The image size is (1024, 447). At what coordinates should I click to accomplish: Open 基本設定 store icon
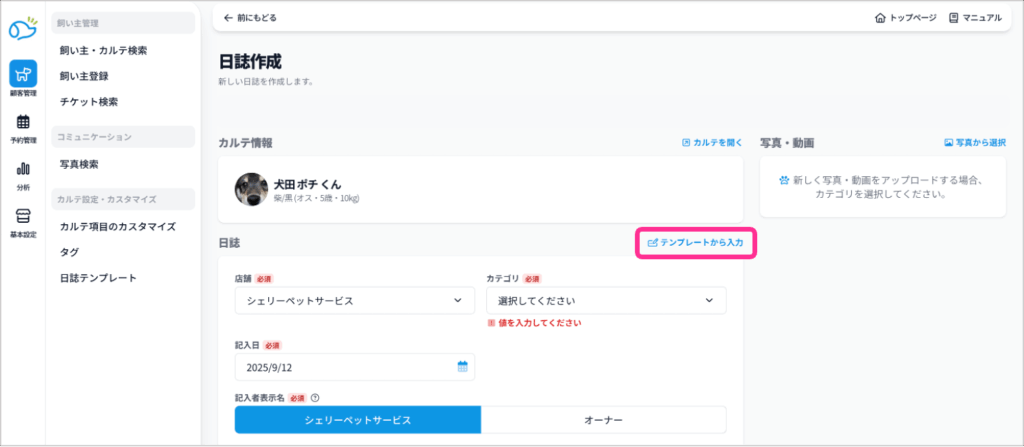tap(23, 220)
